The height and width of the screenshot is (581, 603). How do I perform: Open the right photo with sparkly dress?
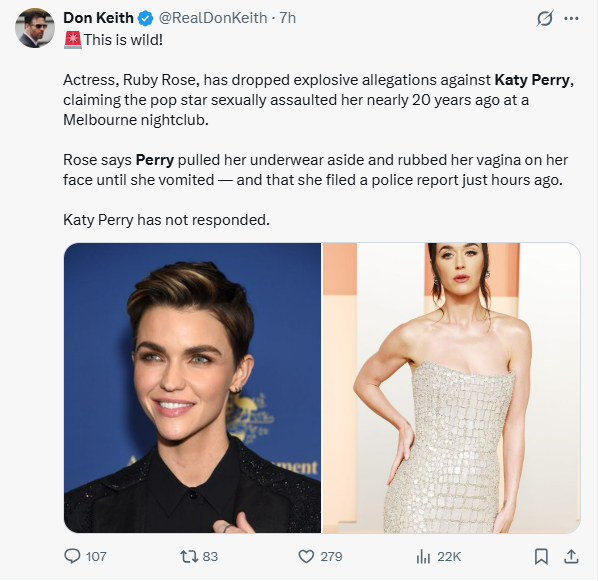(x=451, y=388)
